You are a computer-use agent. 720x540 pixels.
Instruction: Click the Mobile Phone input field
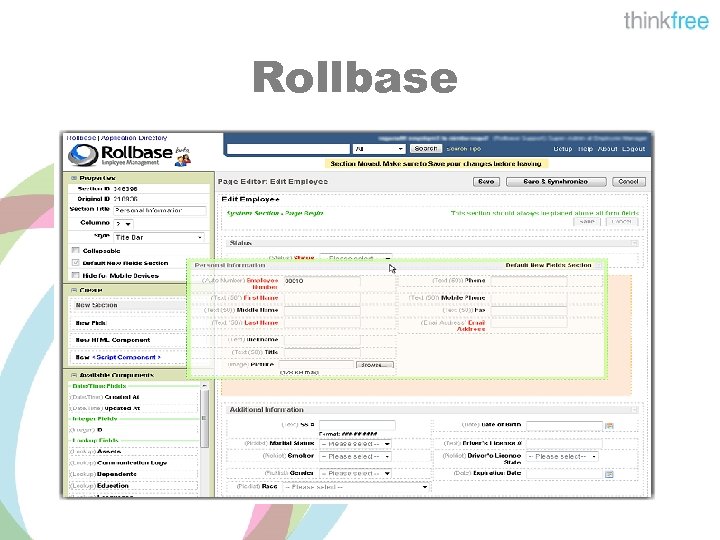[x=529, y=298]
